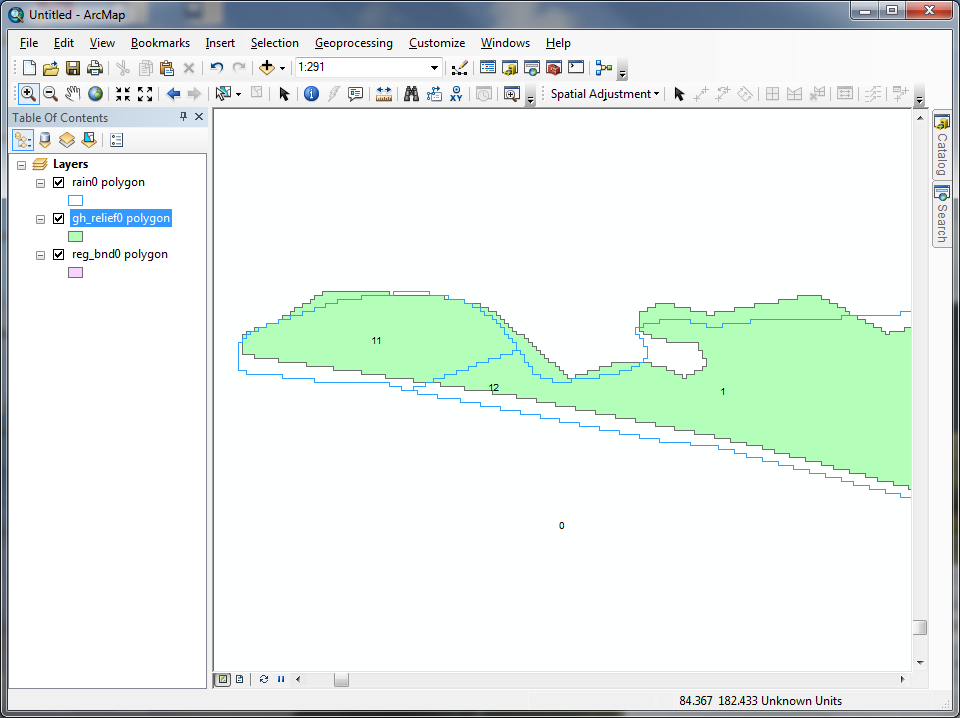Launch the ModelBuilder window

[x=603, y=68]
